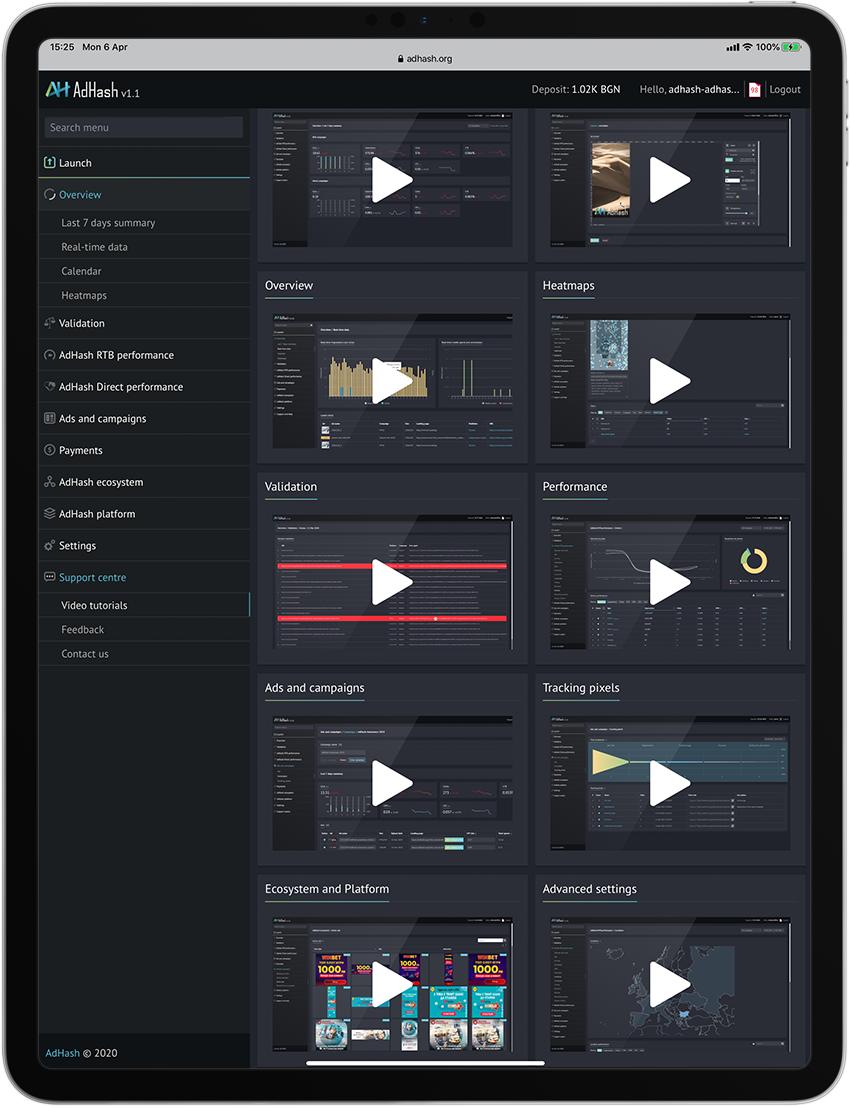
Task: Expand the AdHash platform menu section
Action: tap(96, 514)
